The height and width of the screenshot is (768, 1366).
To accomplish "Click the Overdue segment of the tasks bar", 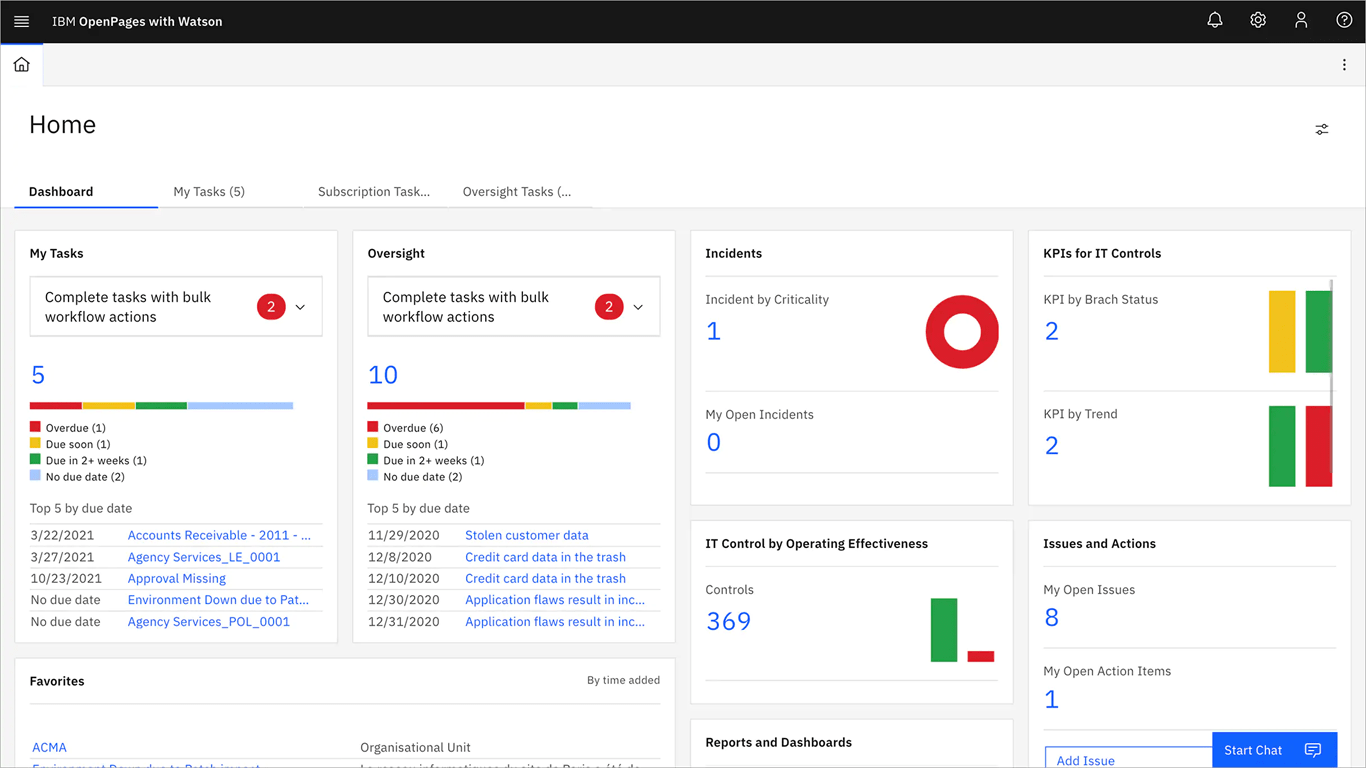I will (58, 405).
